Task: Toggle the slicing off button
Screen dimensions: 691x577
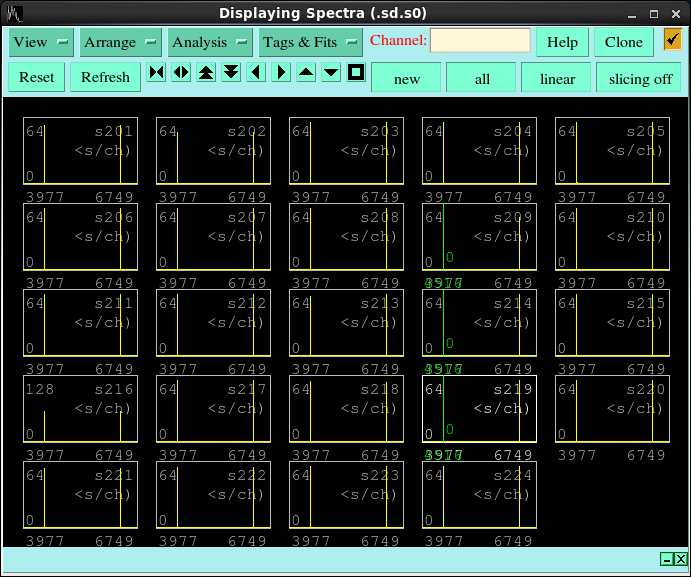Action: pyautogui.click(x=640, y=78)
